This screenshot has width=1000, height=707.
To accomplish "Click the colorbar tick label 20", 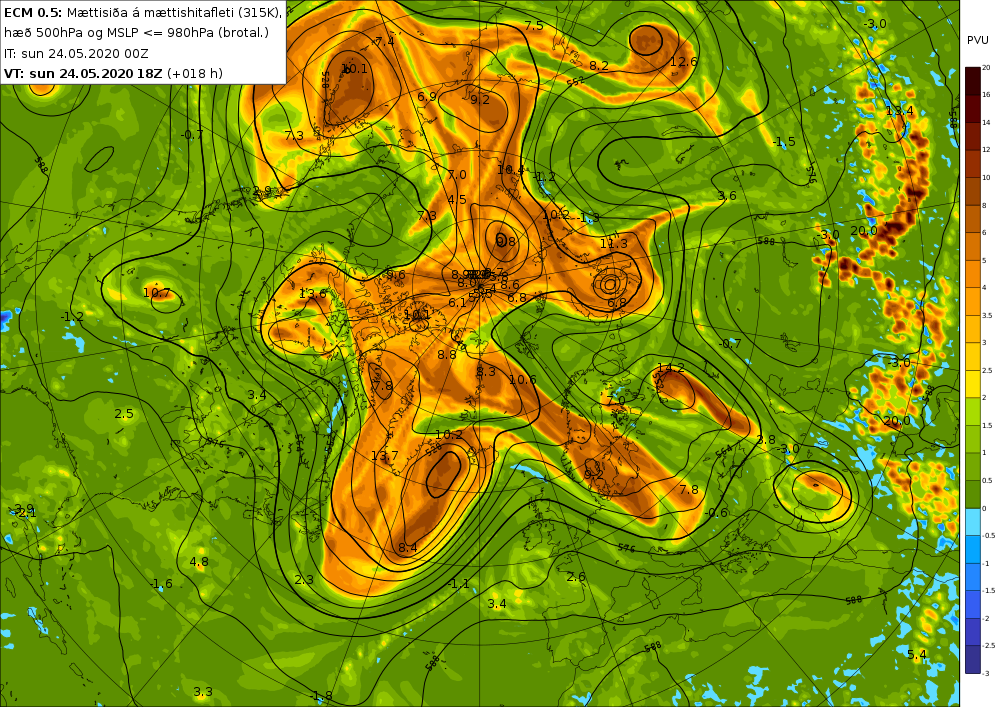I will coord(986,68).
